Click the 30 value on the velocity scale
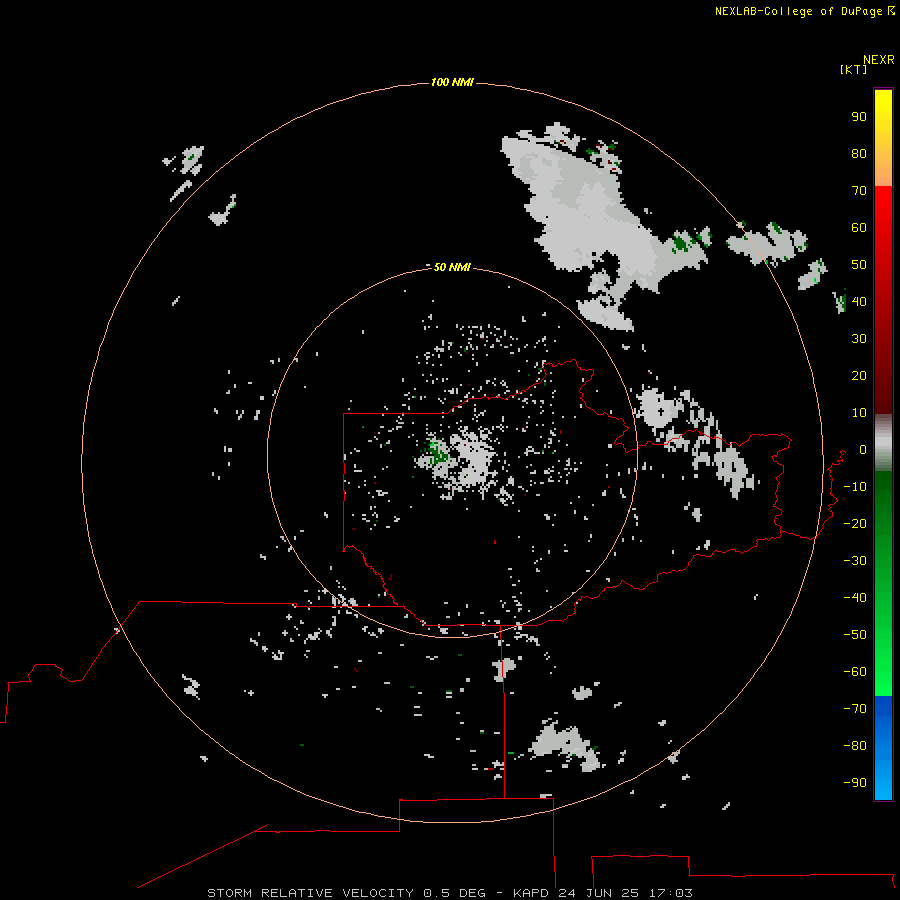The image size is (900, 900). click(x=859, y=339)
